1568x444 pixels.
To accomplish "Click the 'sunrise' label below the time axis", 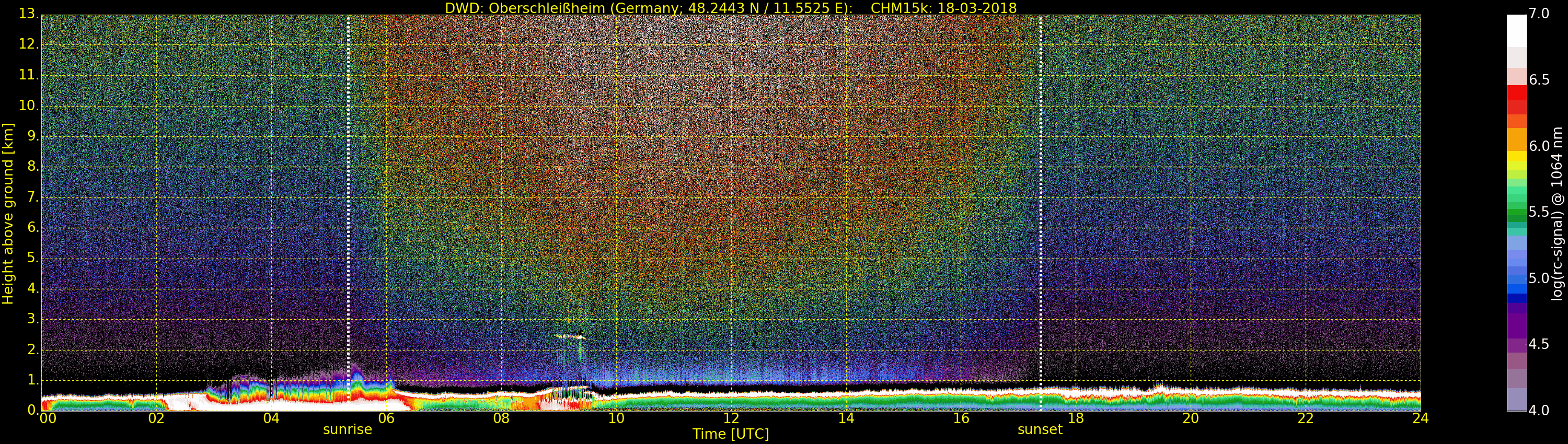I will point(347,429).
